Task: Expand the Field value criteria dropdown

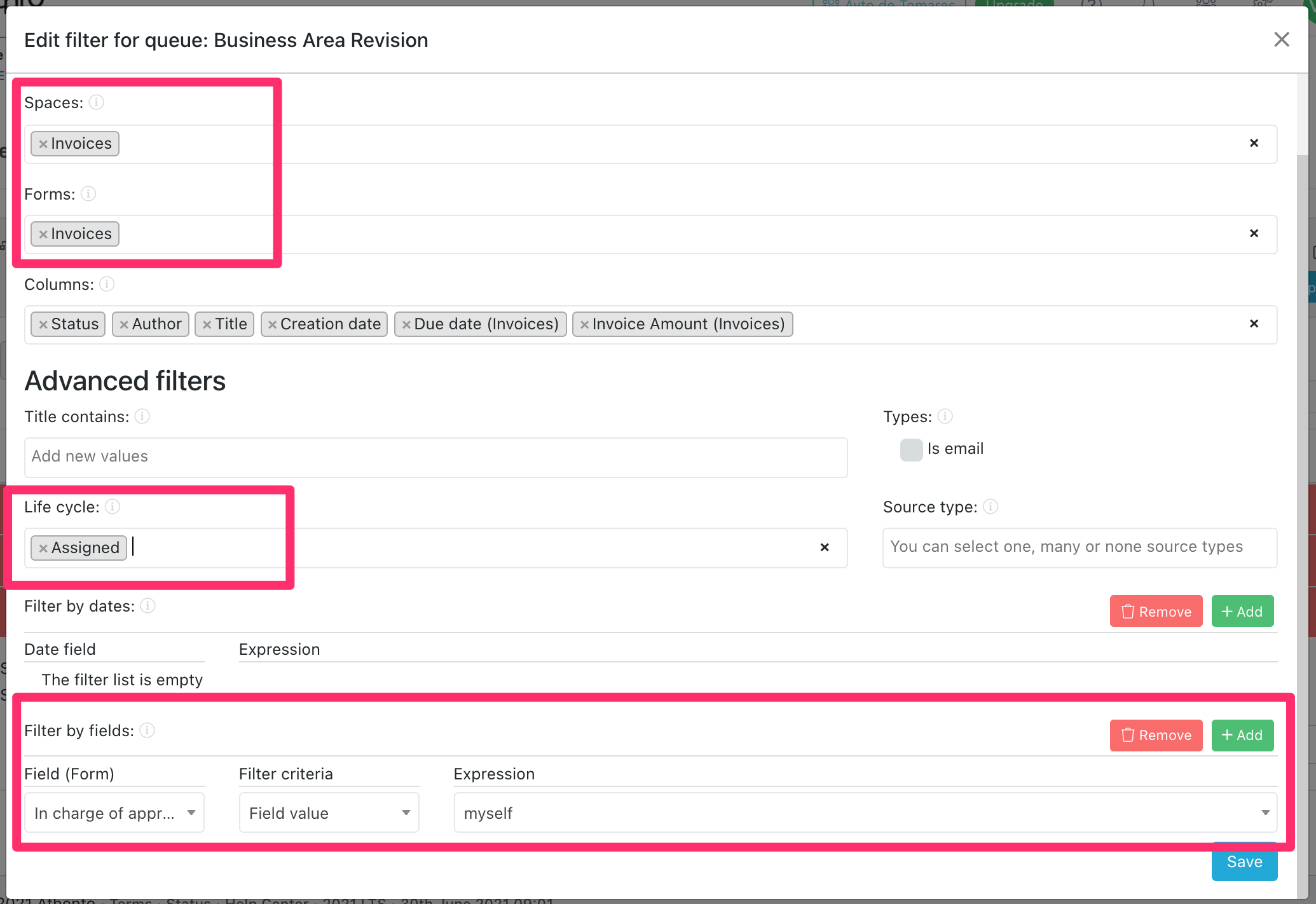Action: tap(329, 812)
